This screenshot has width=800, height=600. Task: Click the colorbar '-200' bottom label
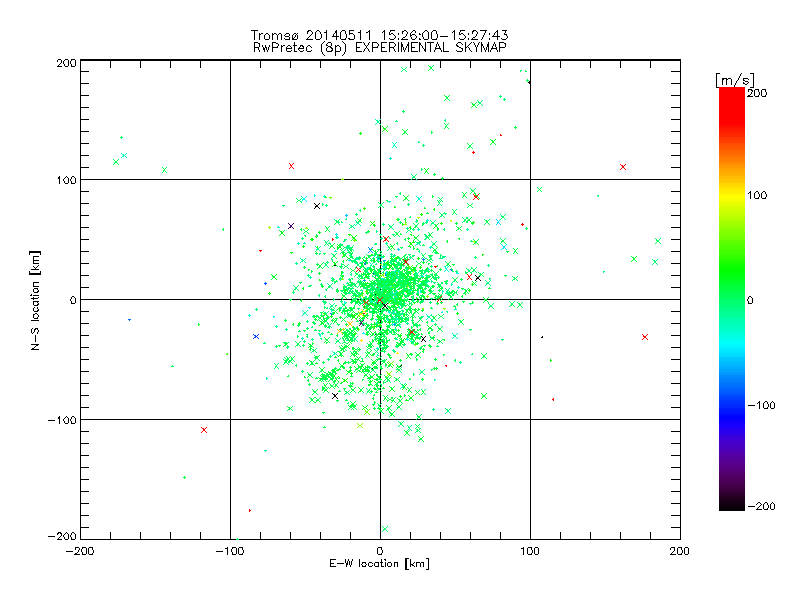click(761, 506)
